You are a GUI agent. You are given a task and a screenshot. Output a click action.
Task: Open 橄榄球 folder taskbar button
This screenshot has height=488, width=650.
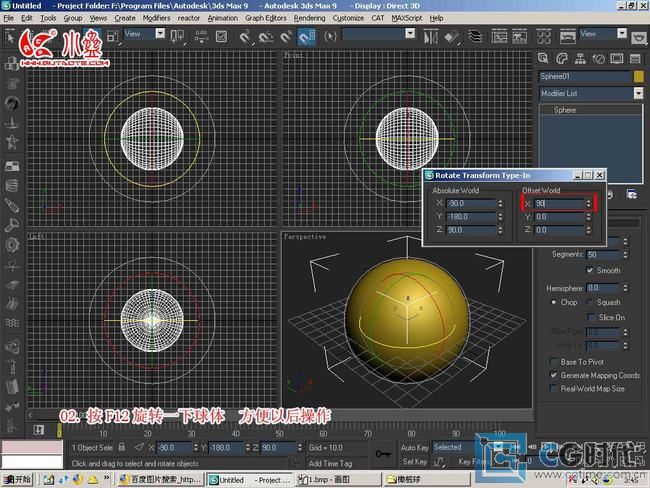(427, 480)
